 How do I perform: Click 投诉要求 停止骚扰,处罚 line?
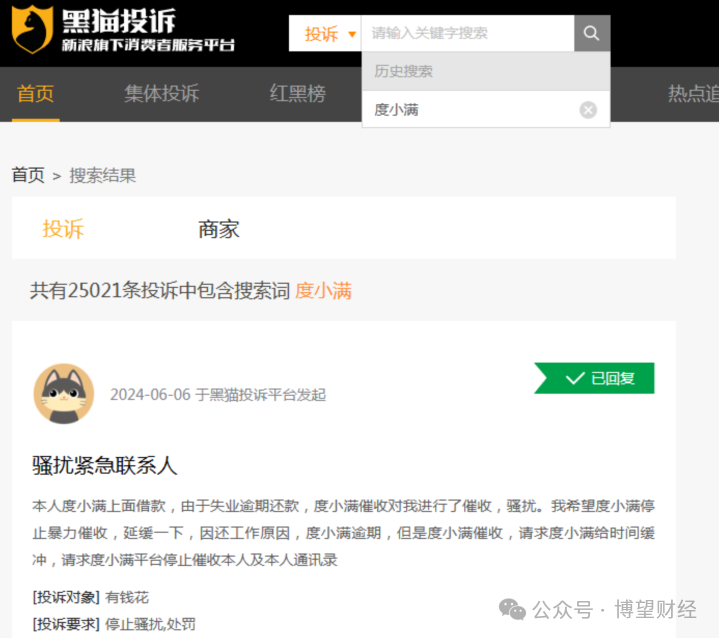tap(114, 624)
